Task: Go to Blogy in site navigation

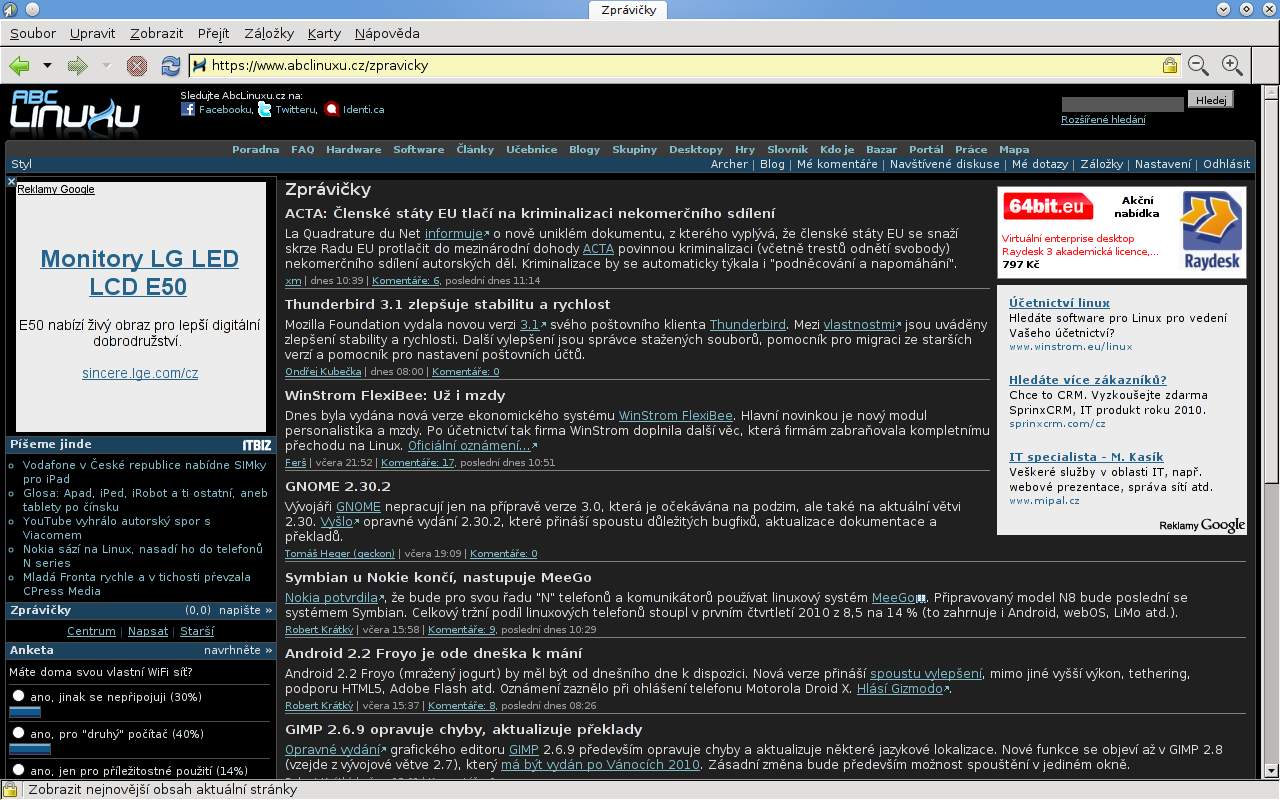Action: pyautogui.click(x=585, y=150)
